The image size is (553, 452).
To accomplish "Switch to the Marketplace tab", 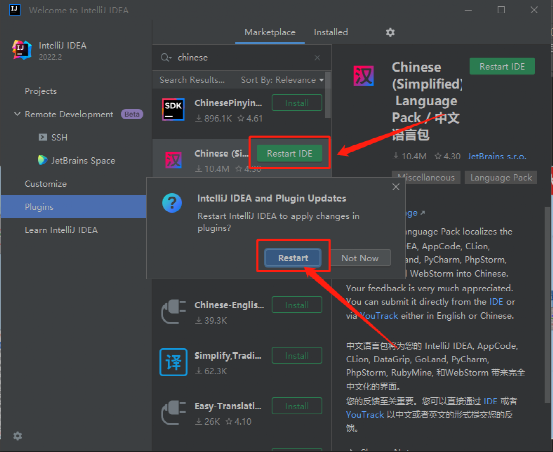I will [x=270, y=32].
